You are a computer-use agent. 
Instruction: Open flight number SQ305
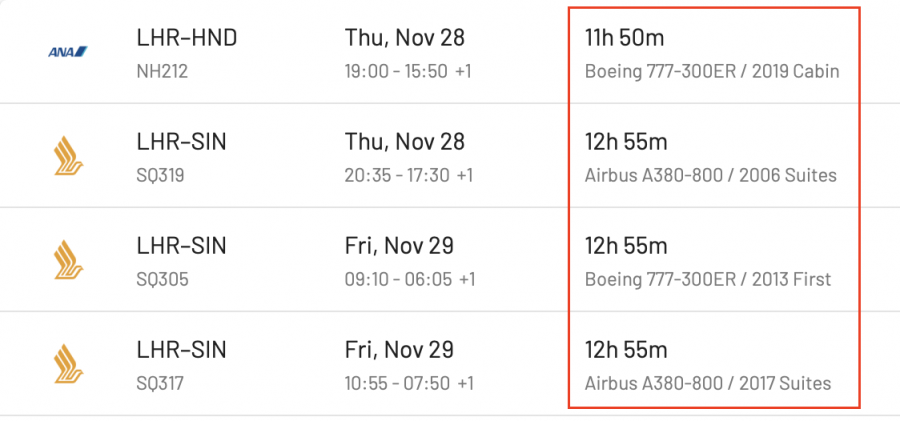point(162,279)
